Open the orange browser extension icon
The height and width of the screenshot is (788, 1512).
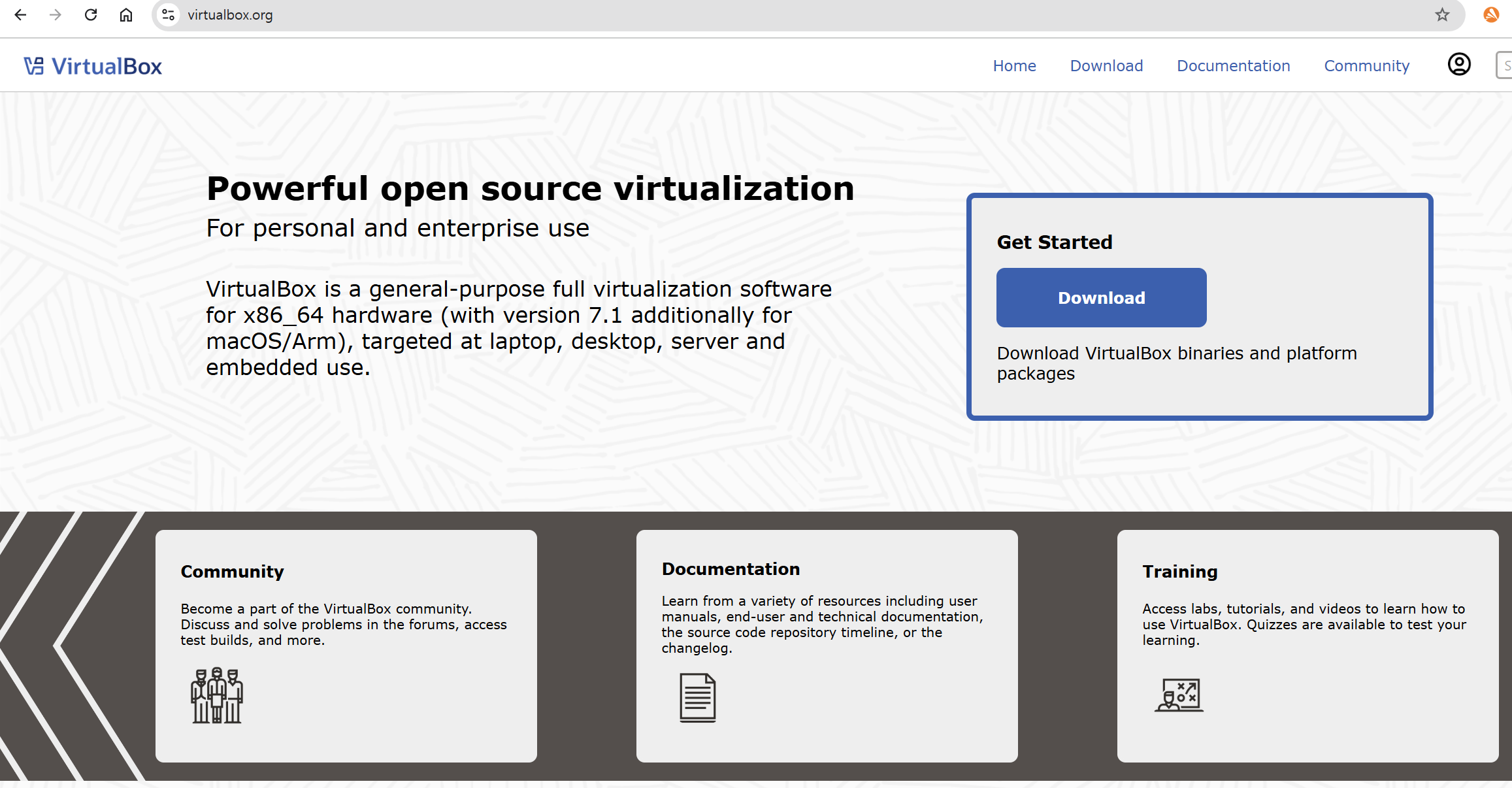pos(1491,15)
